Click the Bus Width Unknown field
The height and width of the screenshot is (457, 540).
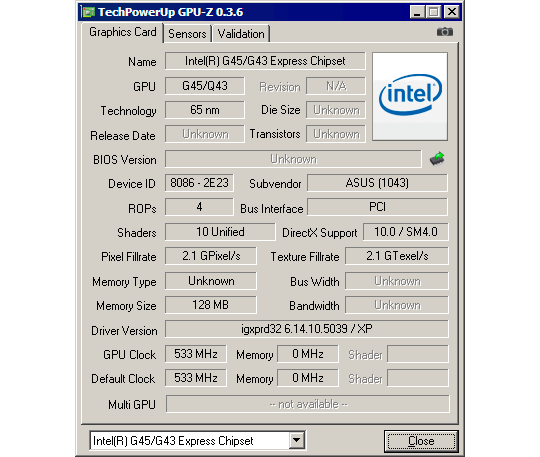click(x=397, y=281)
